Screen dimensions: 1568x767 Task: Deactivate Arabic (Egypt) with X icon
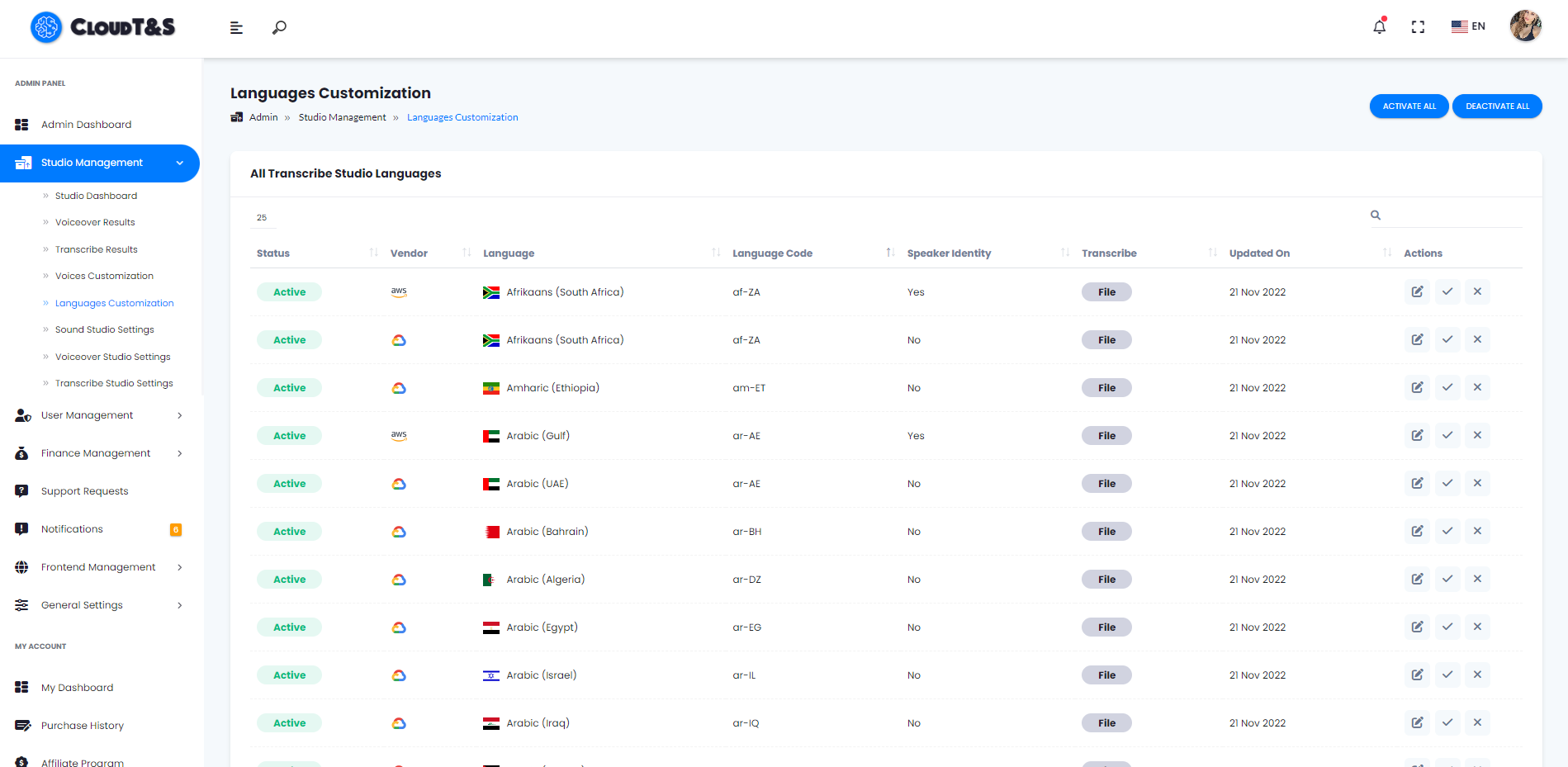(x=1477, y=627)
